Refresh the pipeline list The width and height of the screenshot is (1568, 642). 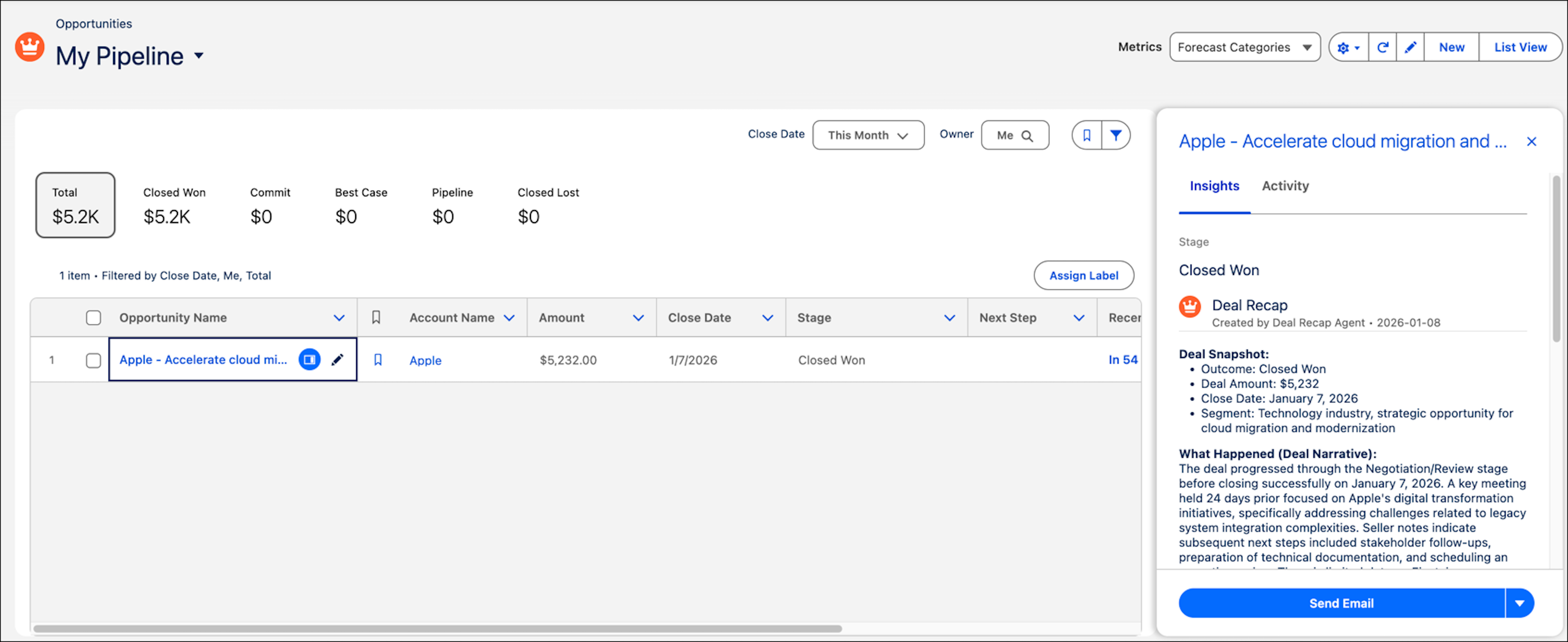coord(1382,48)
